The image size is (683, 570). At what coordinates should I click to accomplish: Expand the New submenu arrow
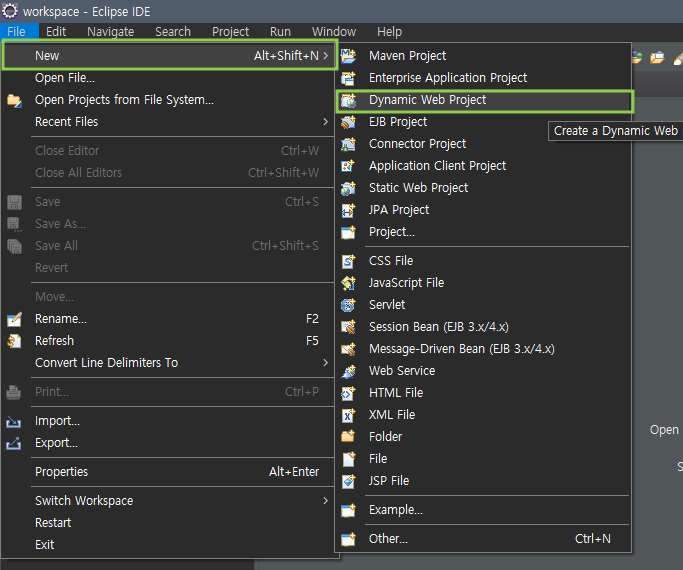pos(326,55)
